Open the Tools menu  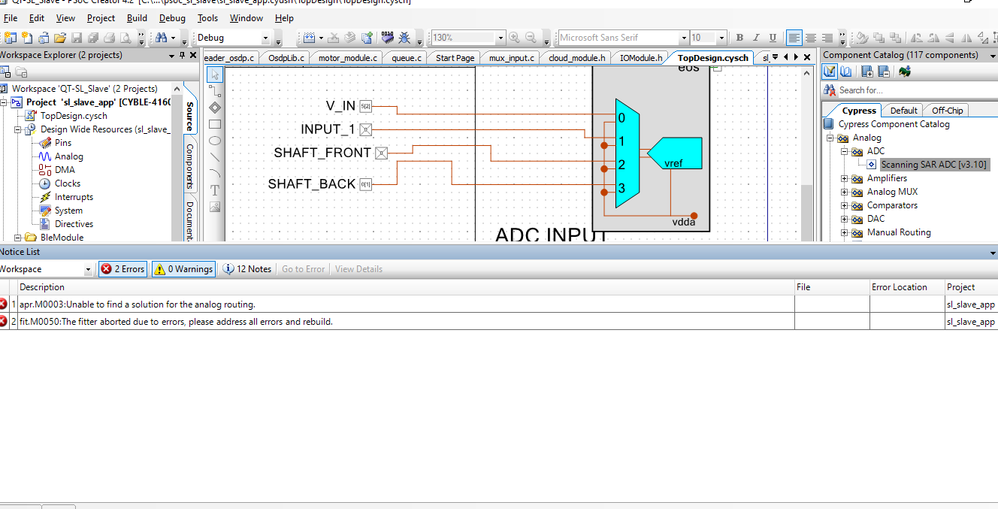(x=207, y=18)
